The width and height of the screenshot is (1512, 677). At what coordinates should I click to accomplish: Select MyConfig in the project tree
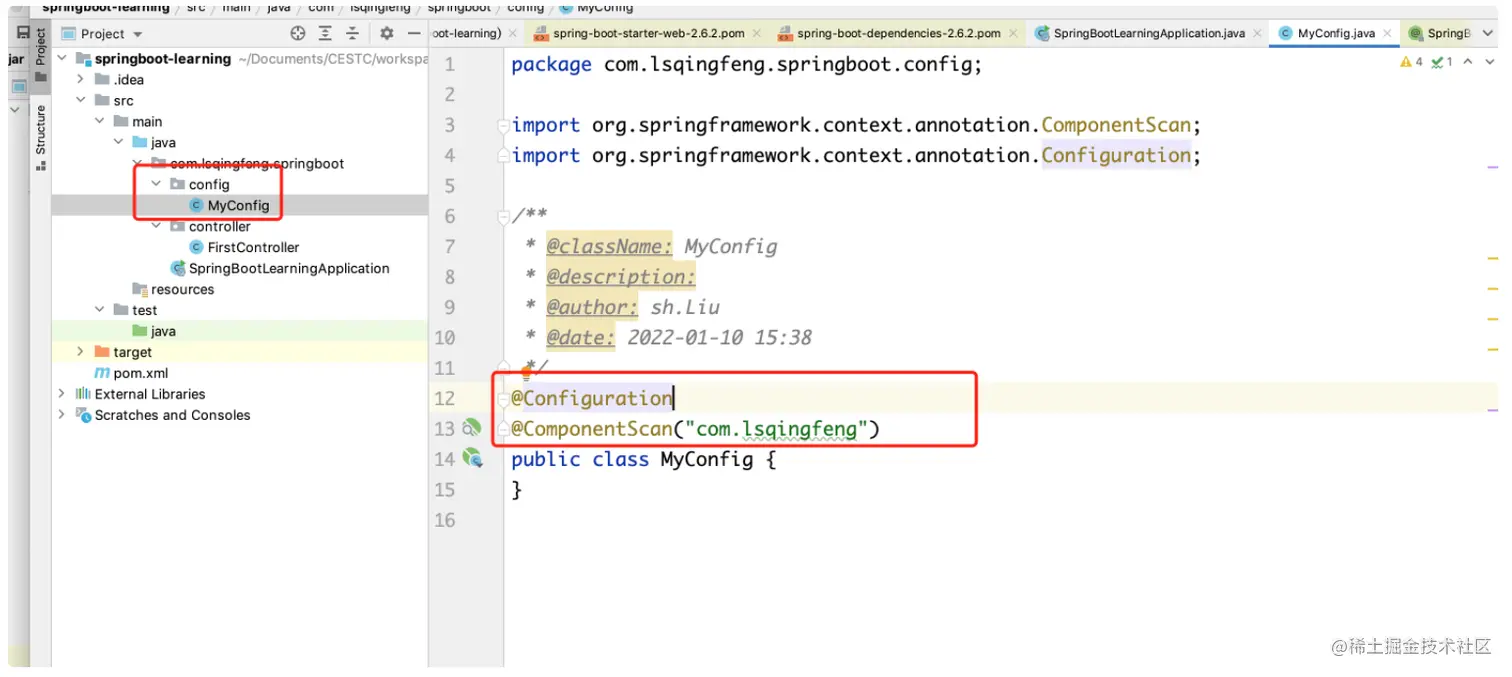pyautogui.click(x=238, y=205)
